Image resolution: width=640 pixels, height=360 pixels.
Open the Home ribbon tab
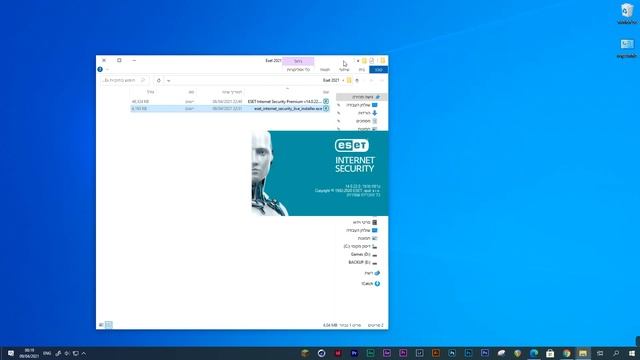(x=362, y=70)
